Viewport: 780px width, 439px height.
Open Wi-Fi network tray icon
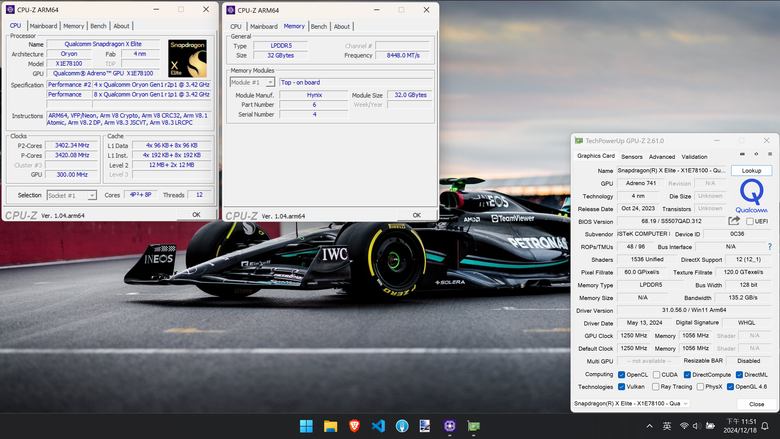[x=684, y=426]
